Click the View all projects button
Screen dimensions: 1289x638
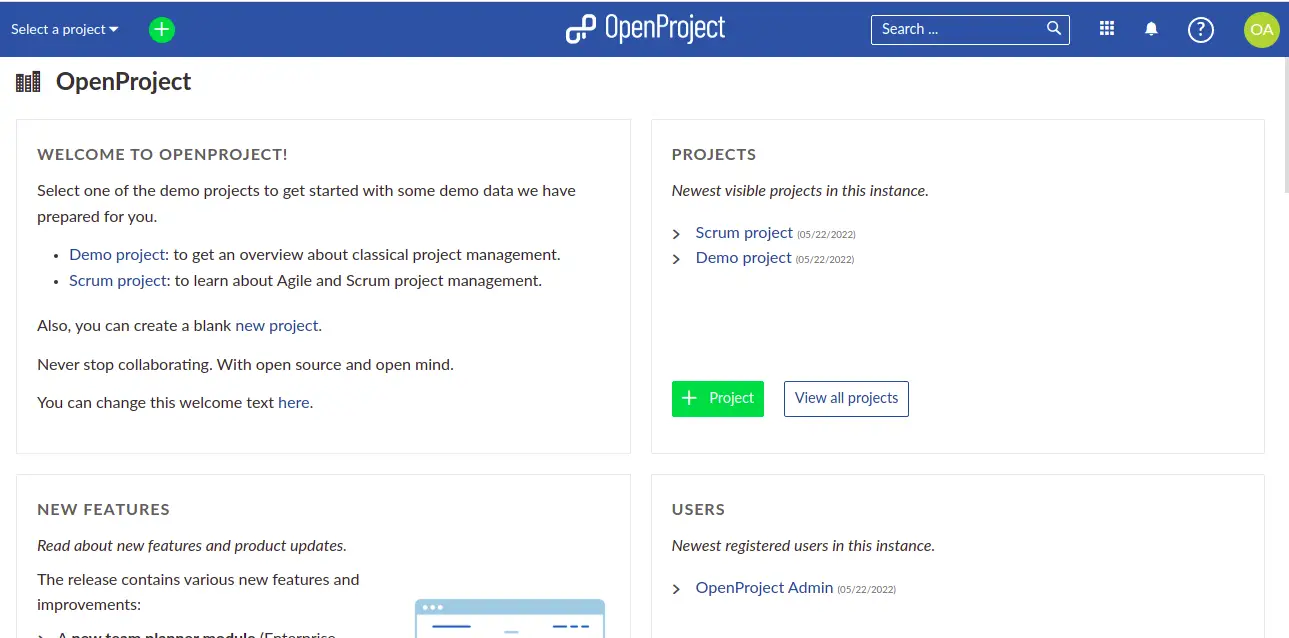[x=846, y=399]
